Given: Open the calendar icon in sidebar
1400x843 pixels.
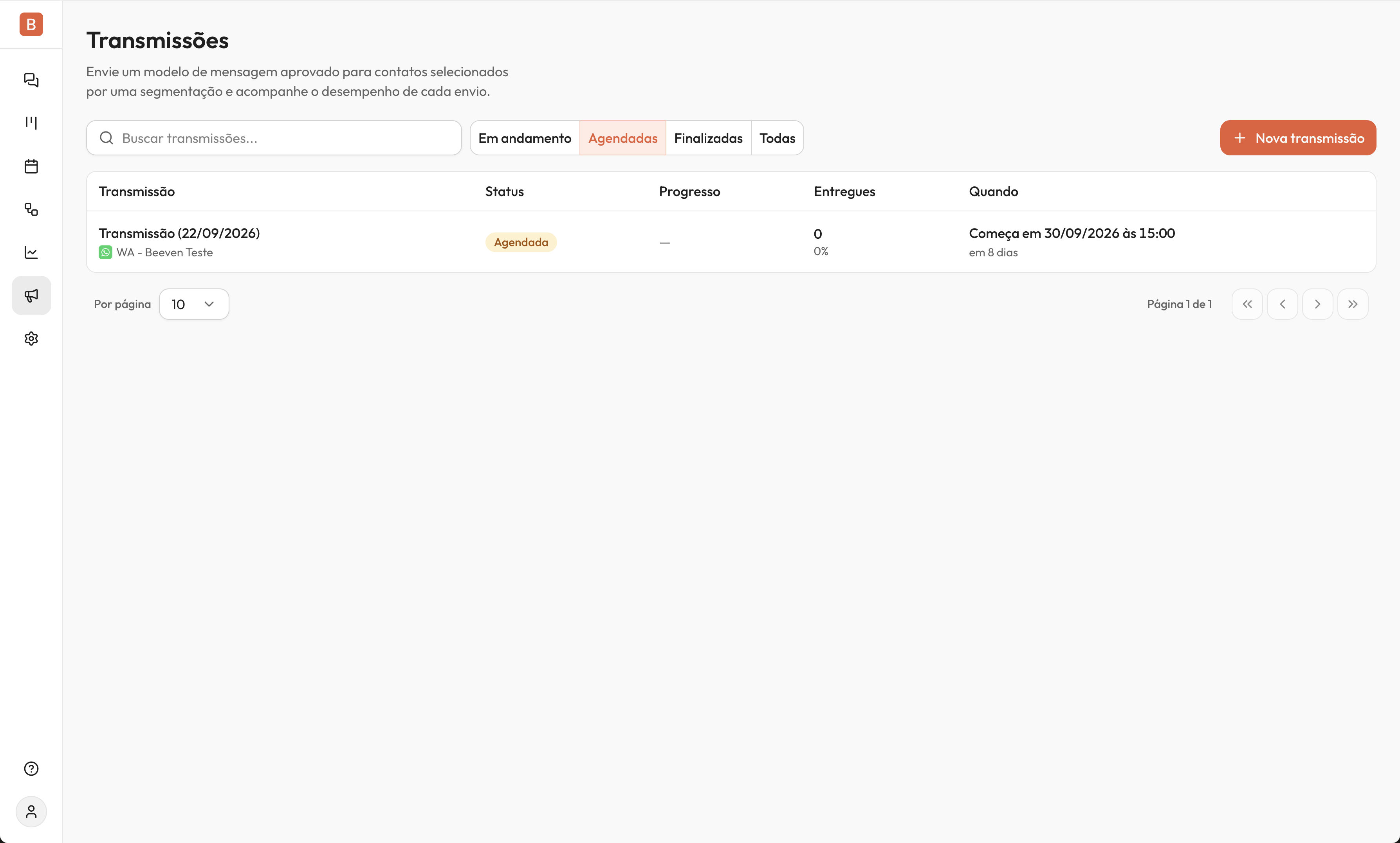Looking at the screenshot, I should coord(31,166).
